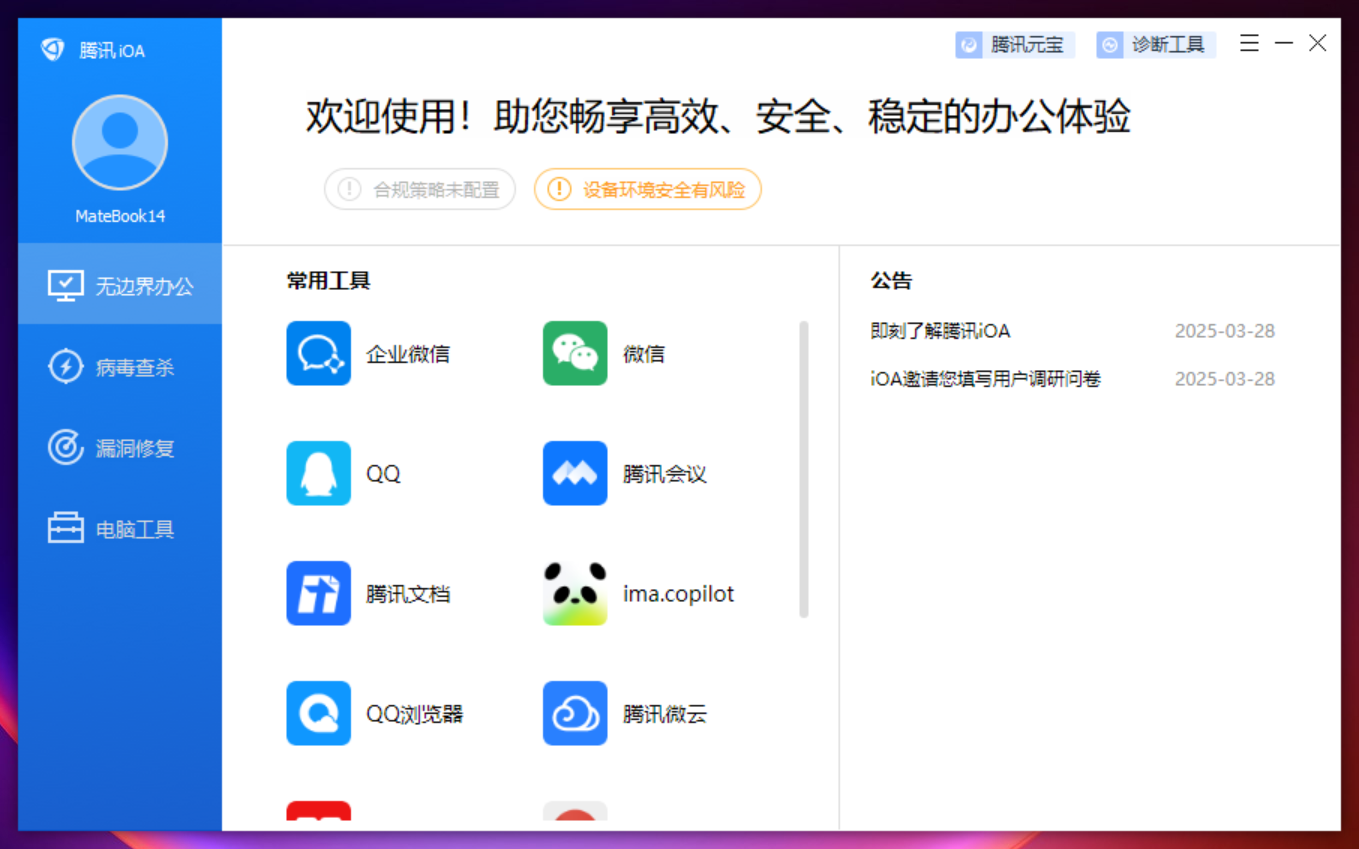Click the 企业微信 label text
Viewport: 1359px width, 849px height.
[408, 354]
